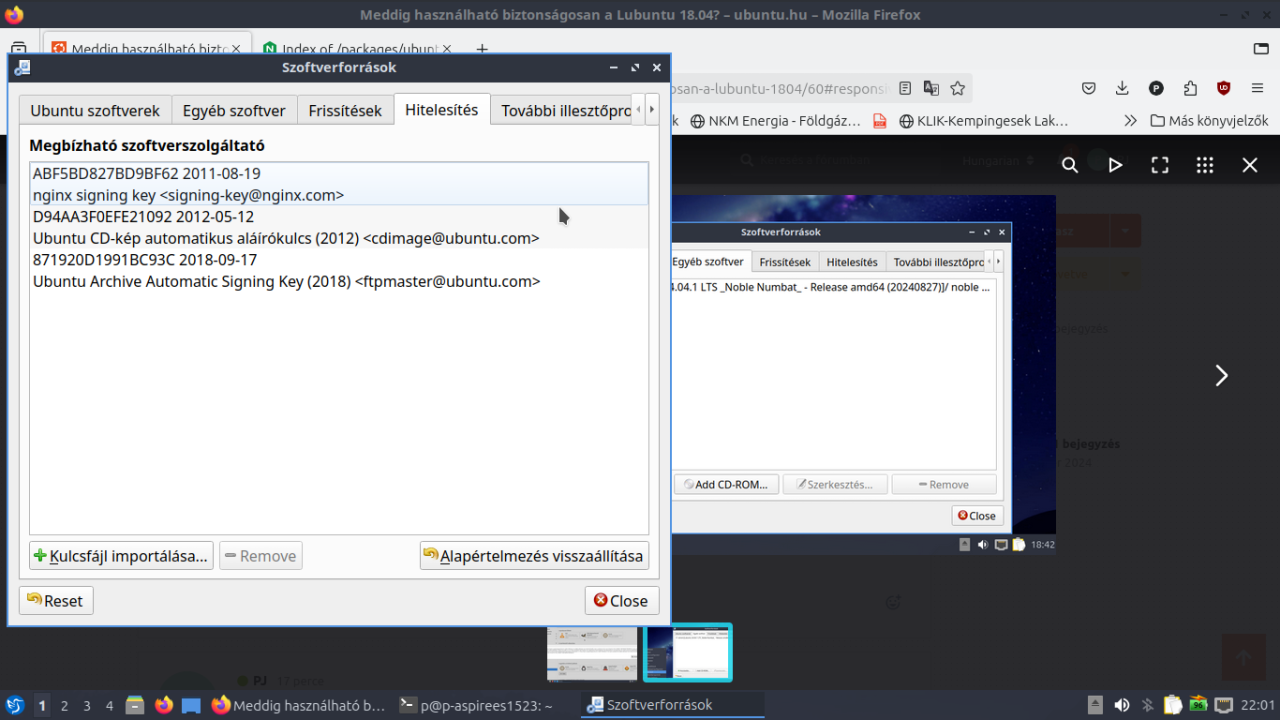Screen dimensions: 1280x720
Task: Select Ubuntu Archive Automatic Signing Key entry
Action: click(339, 270)
